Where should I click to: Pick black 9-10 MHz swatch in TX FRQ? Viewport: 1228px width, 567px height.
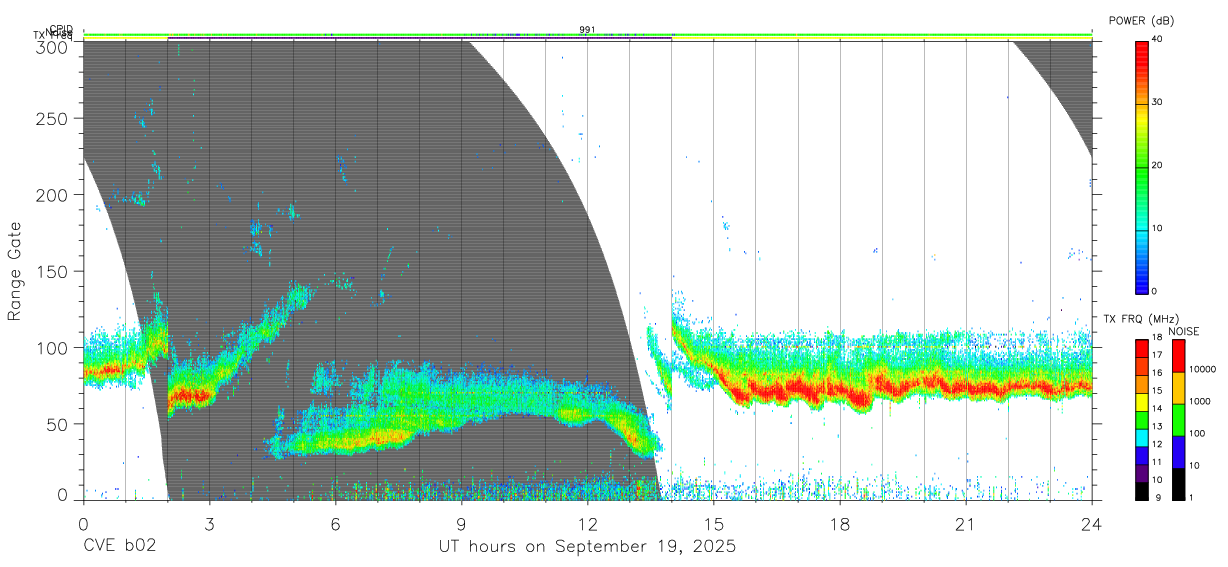(1141, 491)
